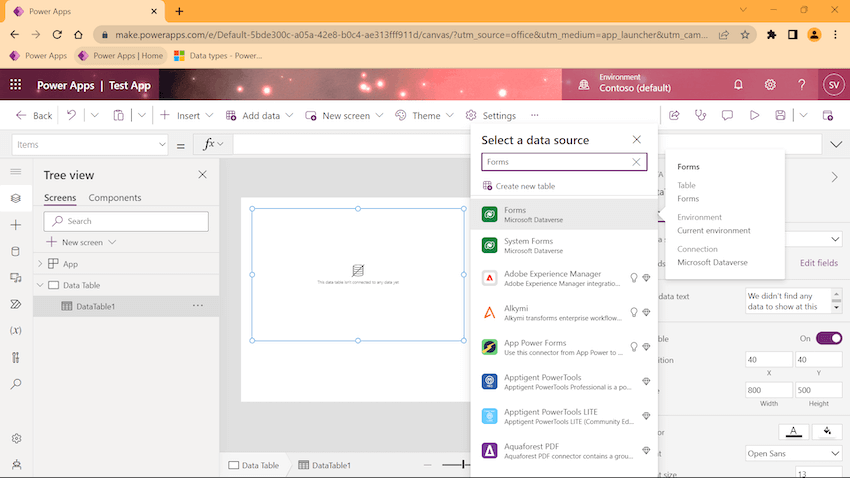850x478 pixels.
Task: Open Power Apps settings gear in header
Action: click(770, 85)
